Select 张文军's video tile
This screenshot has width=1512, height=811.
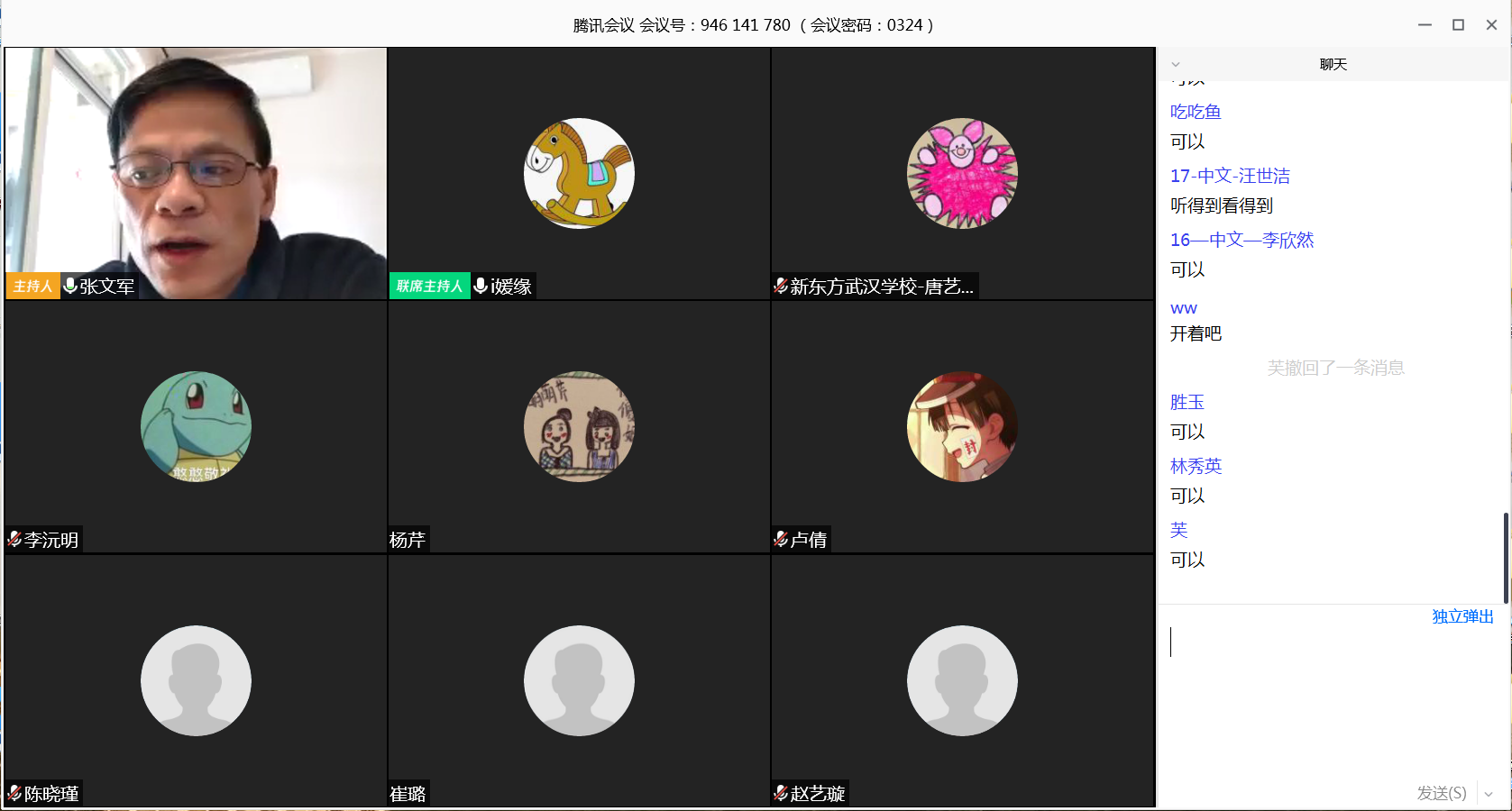coord(196,173)
